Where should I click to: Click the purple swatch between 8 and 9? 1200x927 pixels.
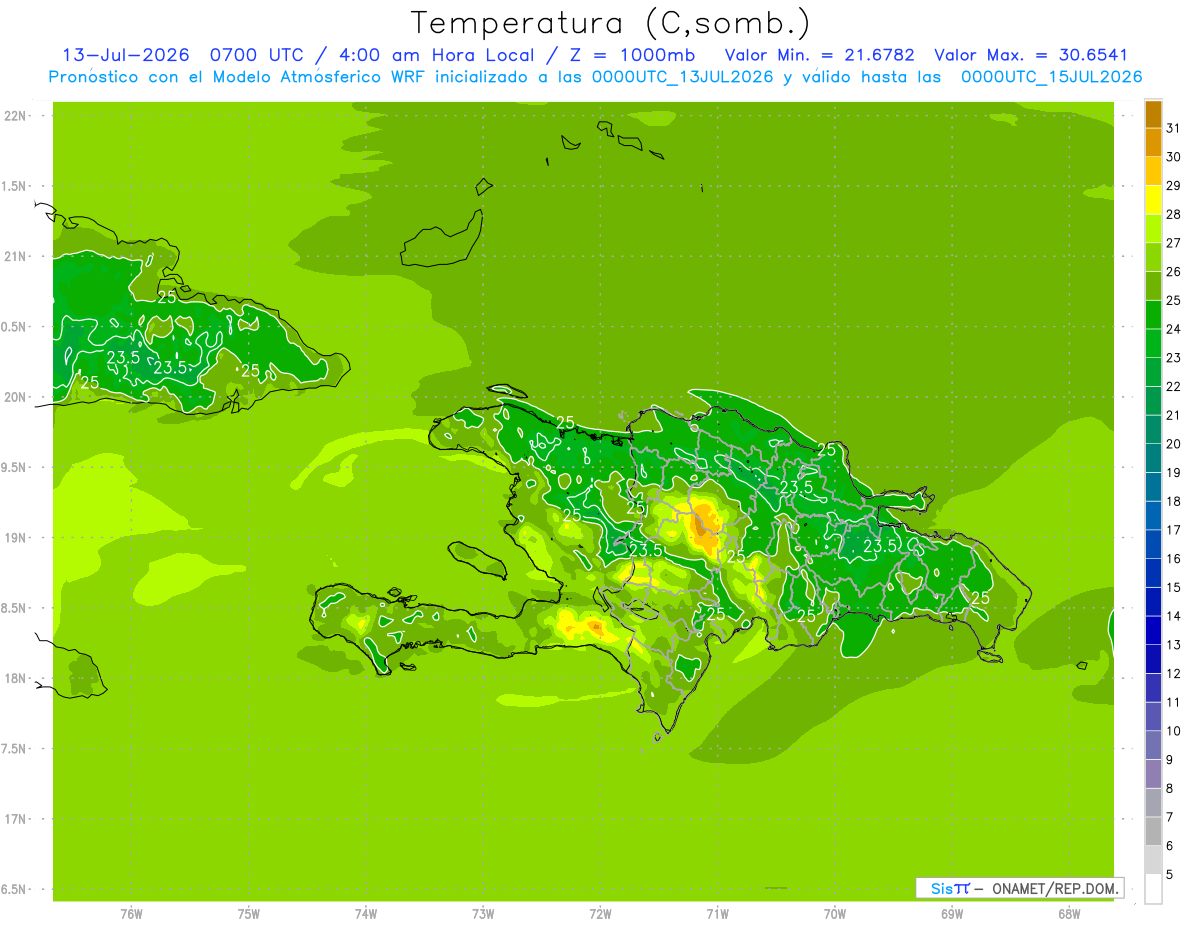click(x=1153, y=774)
